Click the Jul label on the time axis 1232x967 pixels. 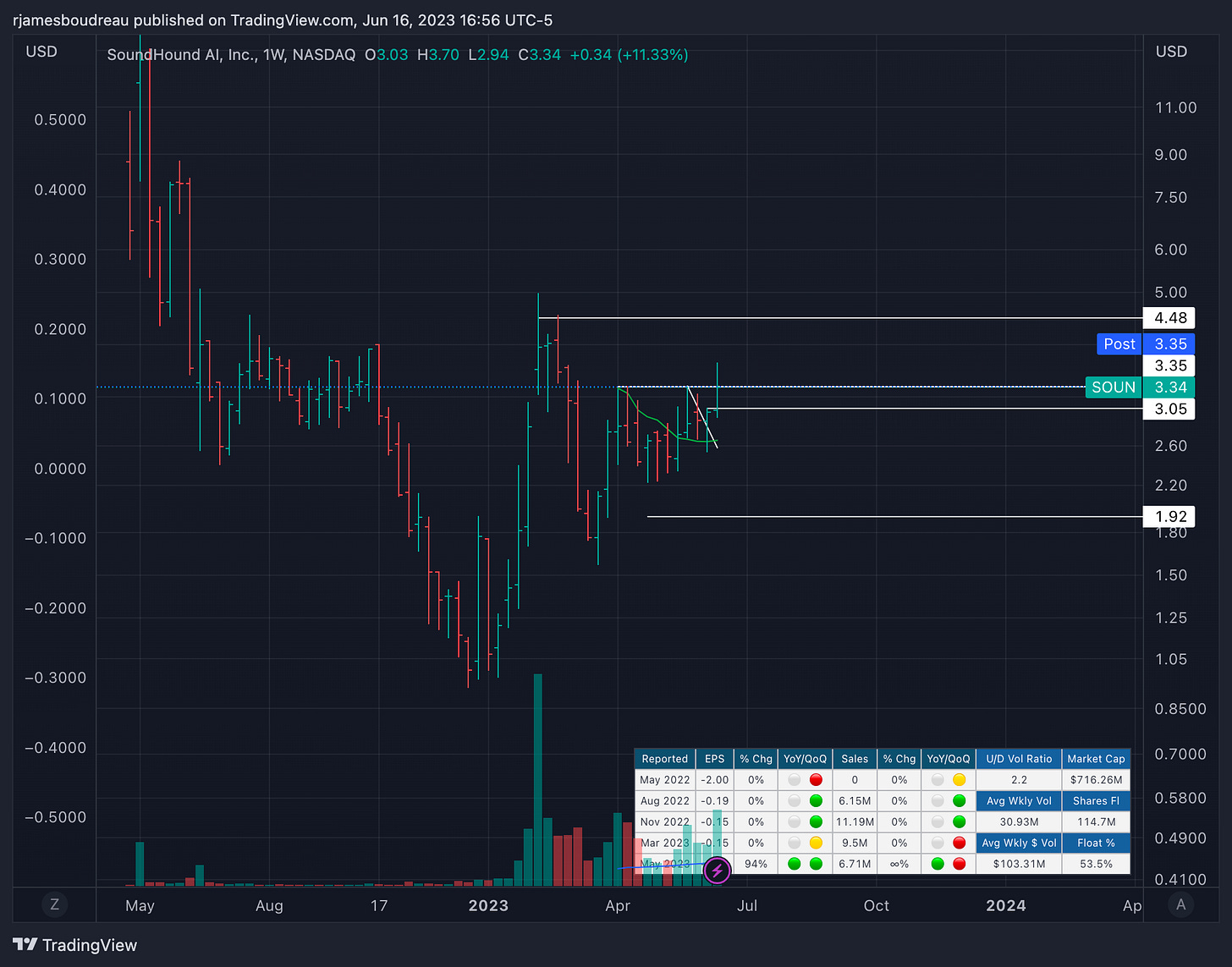(x=747, y=905)
